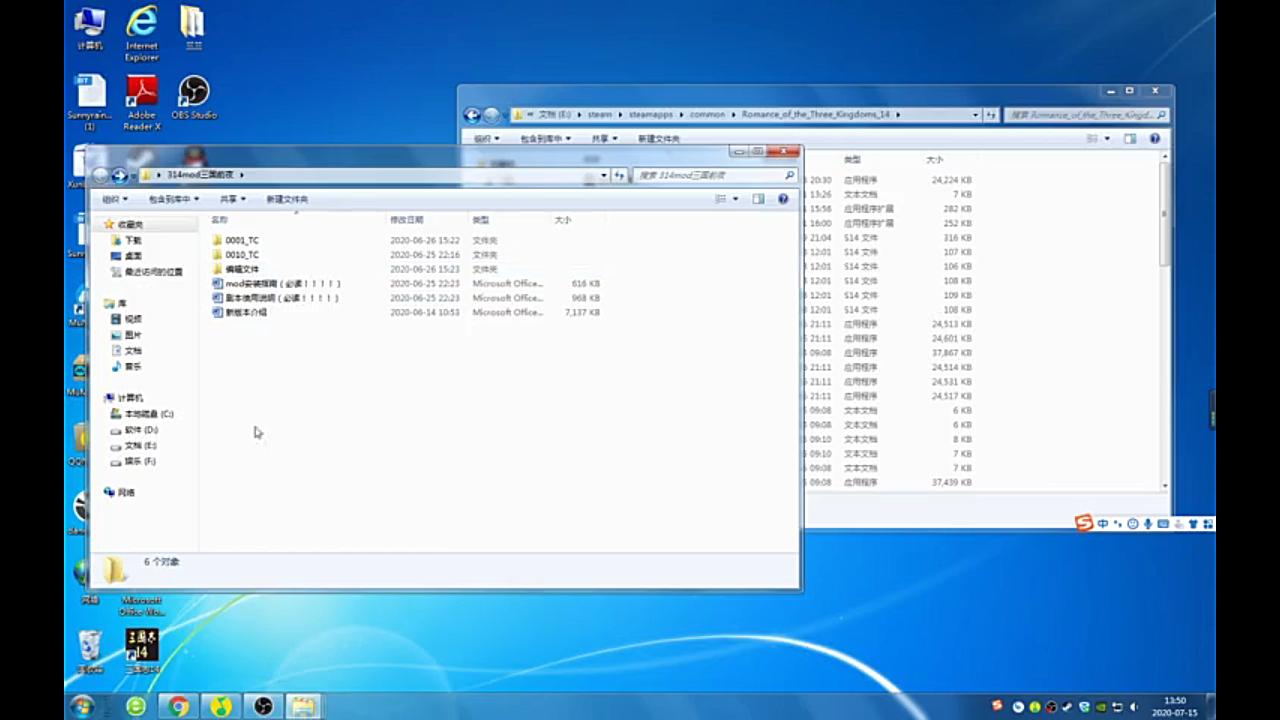Go back in the front Explorer window
This screenshot has height=720, width=1280.
click(x=101, y=175)
